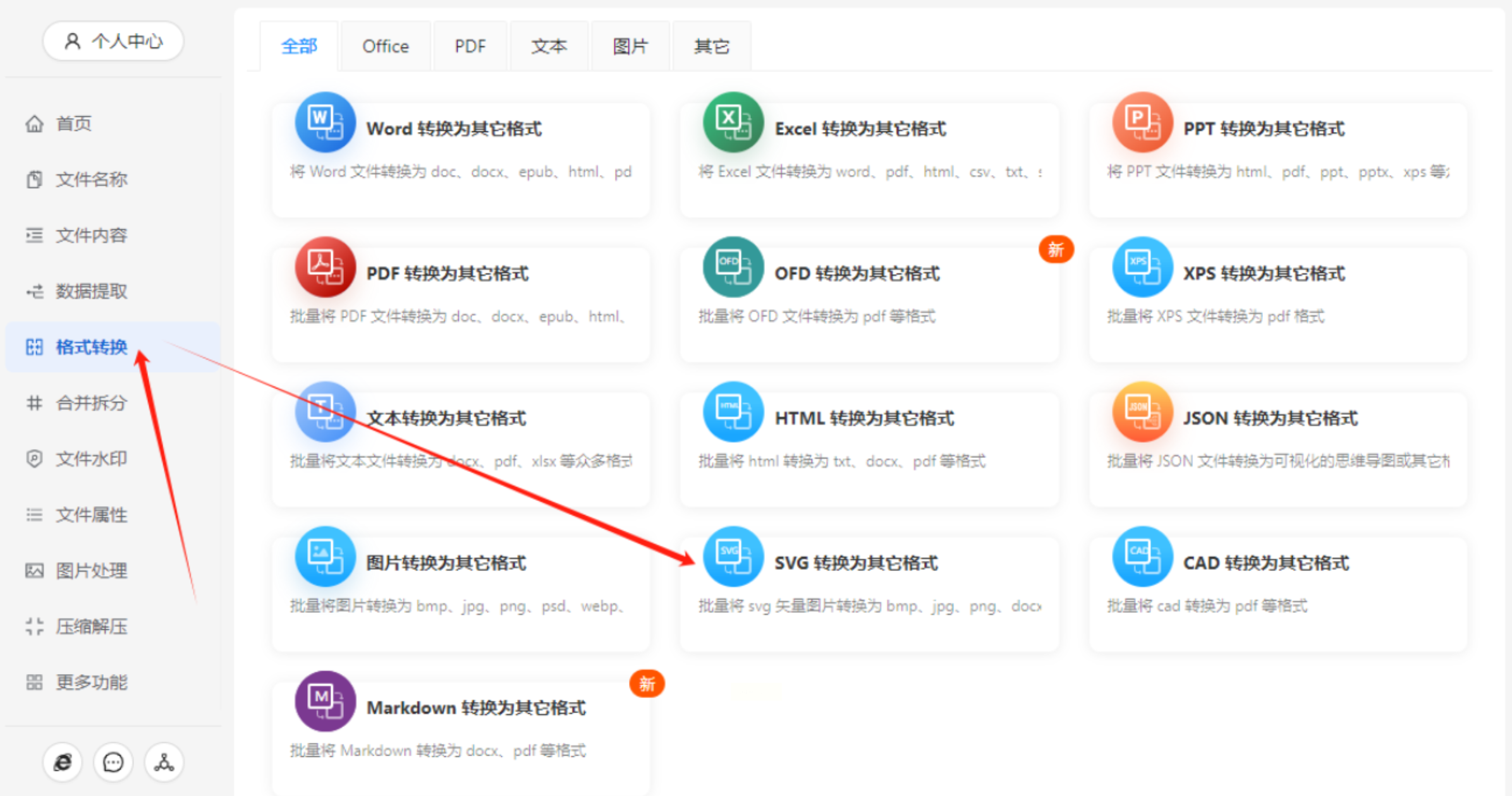Switch to the Office tab

[385, 46]
